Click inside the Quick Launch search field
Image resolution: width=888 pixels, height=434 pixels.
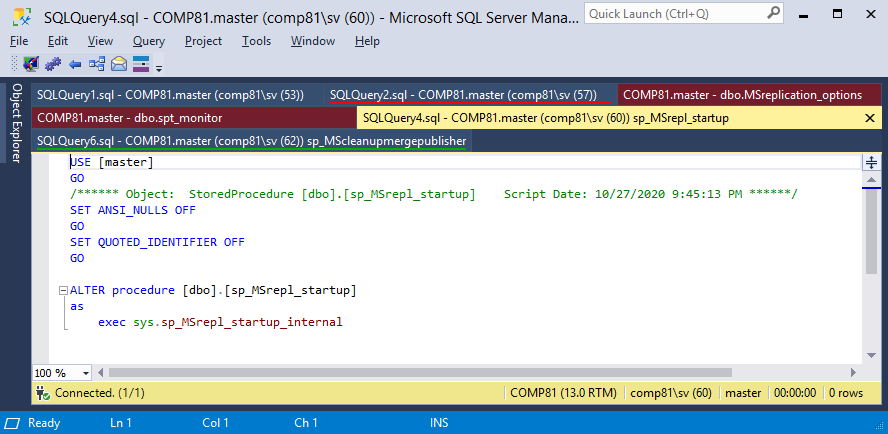(674, 13)
